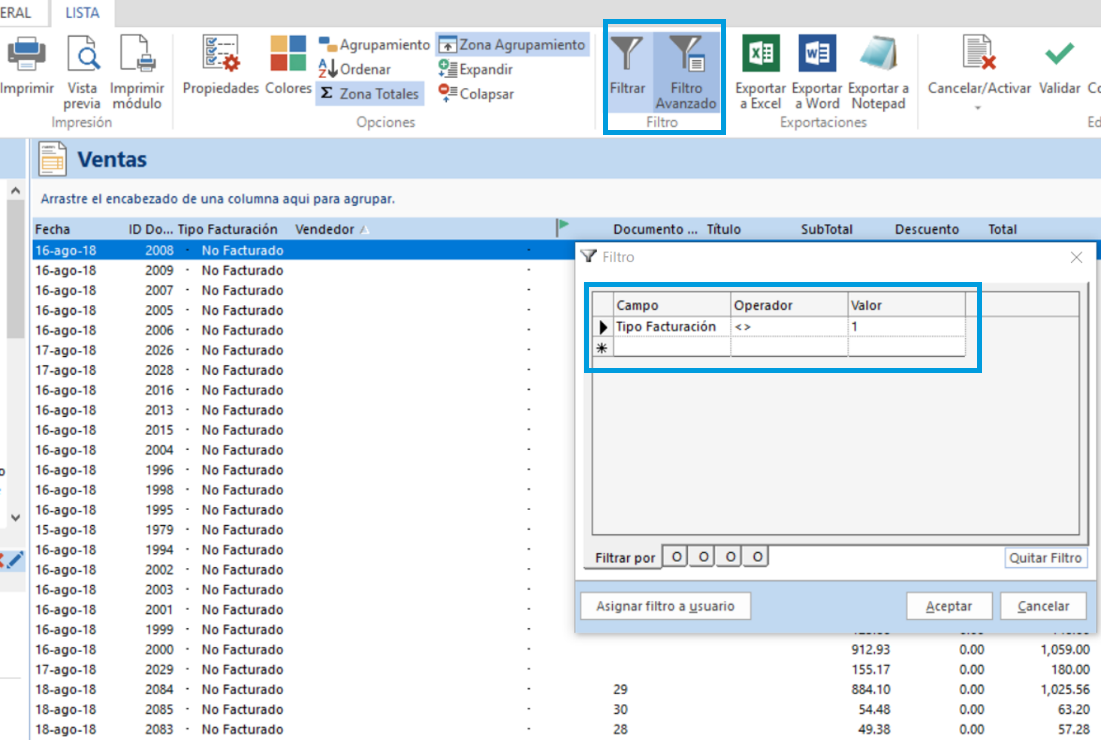Toggle Zona Totales option
The height and width of the screenshot is (740, 1101).
click(369, 94)
